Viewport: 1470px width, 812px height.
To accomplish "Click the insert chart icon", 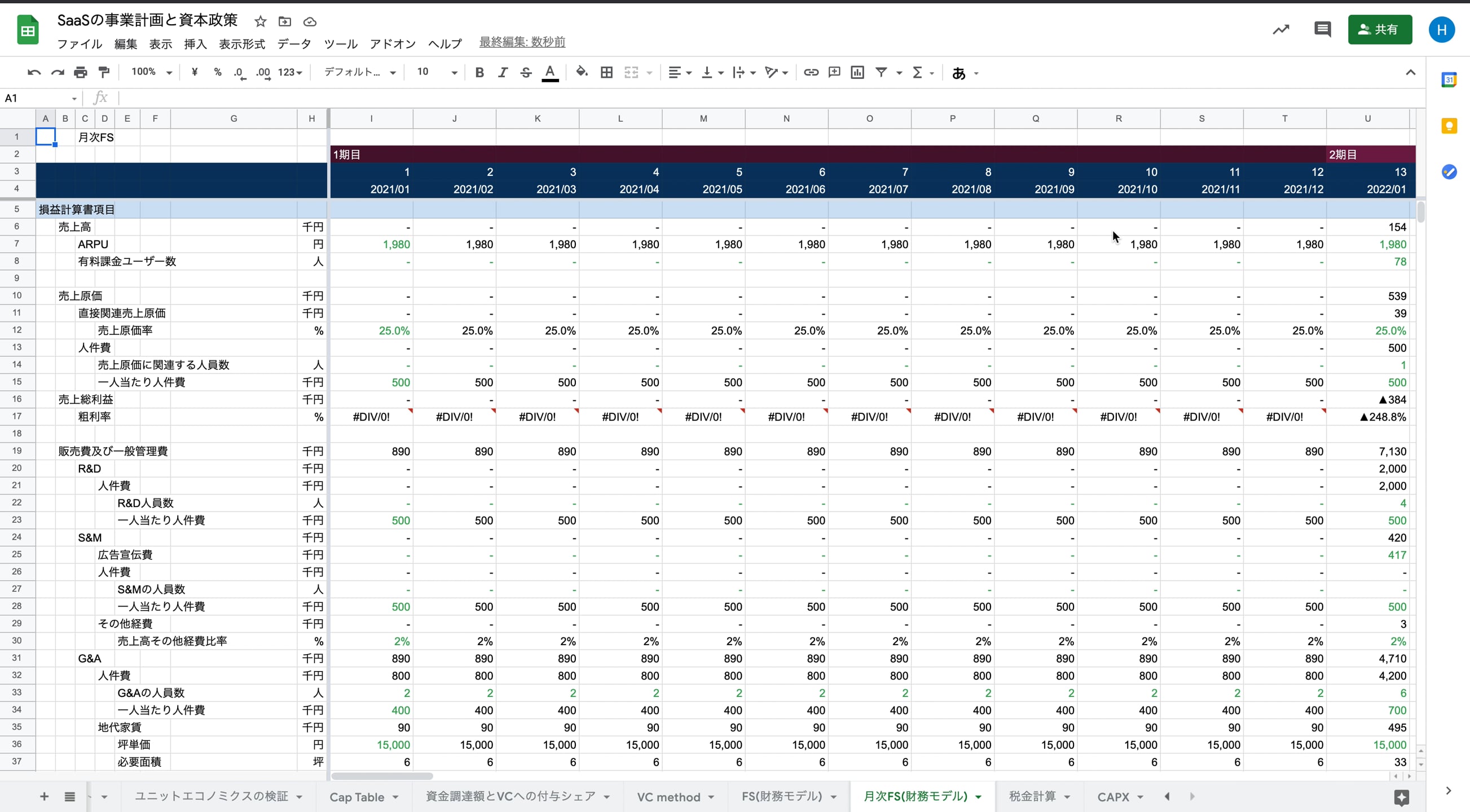I will click(857, 73).
